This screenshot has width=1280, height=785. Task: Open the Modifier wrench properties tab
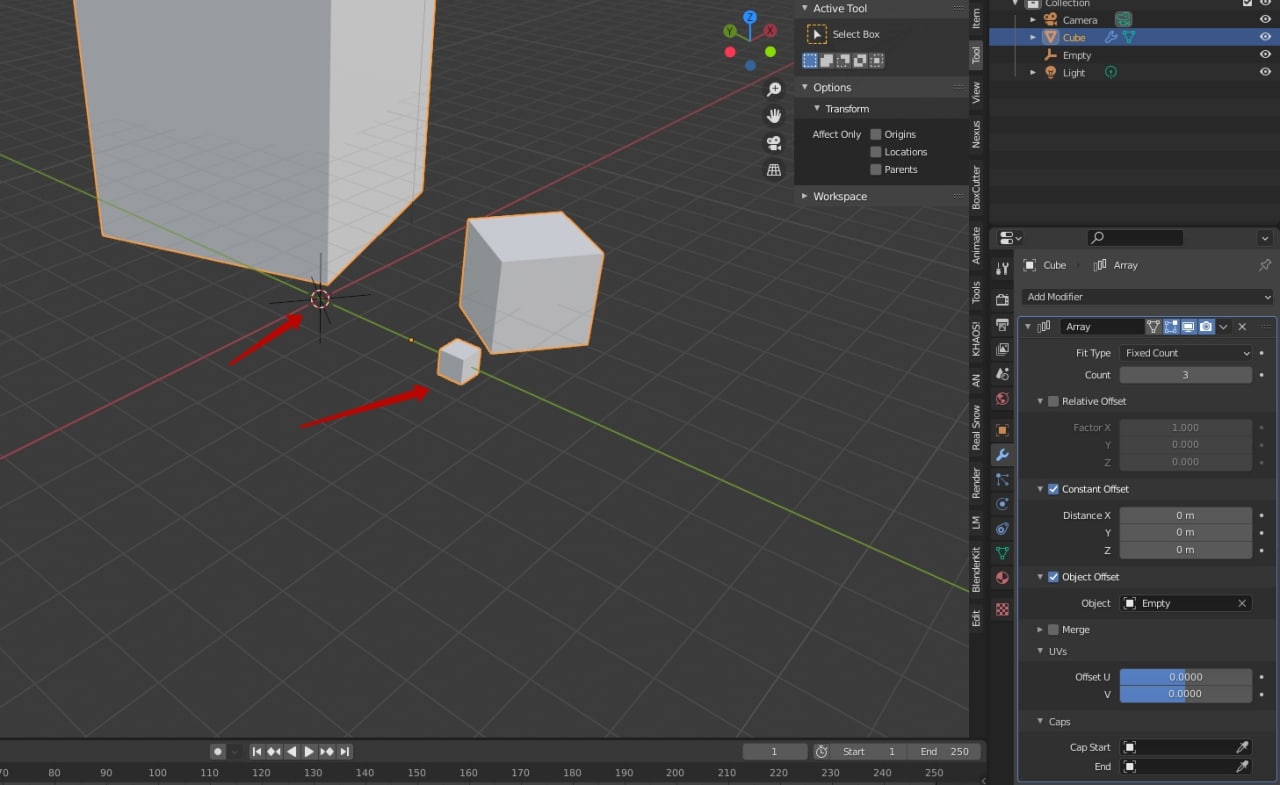1002,455
